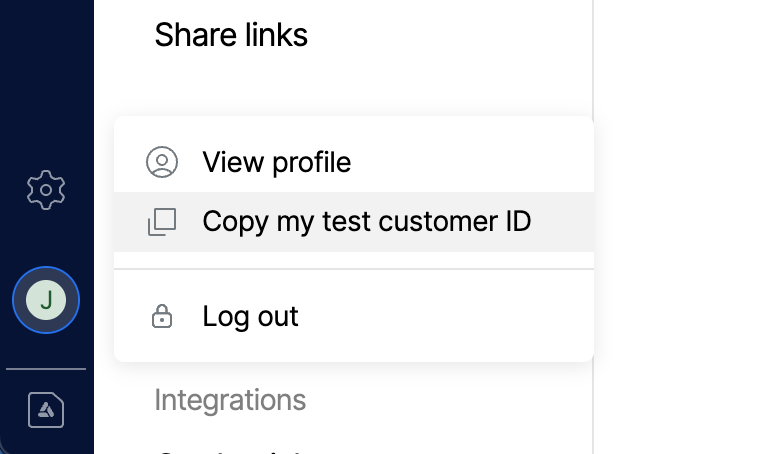Select View profile from the menu

click(x=276, y=162)
